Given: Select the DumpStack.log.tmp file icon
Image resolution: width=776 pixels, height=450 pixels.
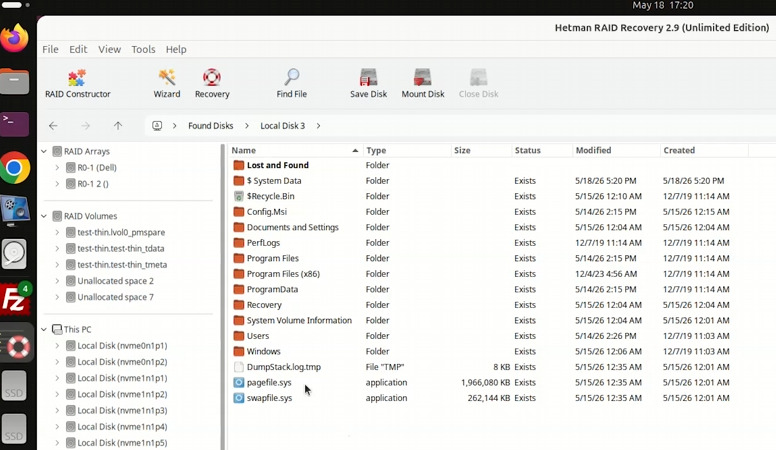Looking at the screenshot, I should click(239, 367).
